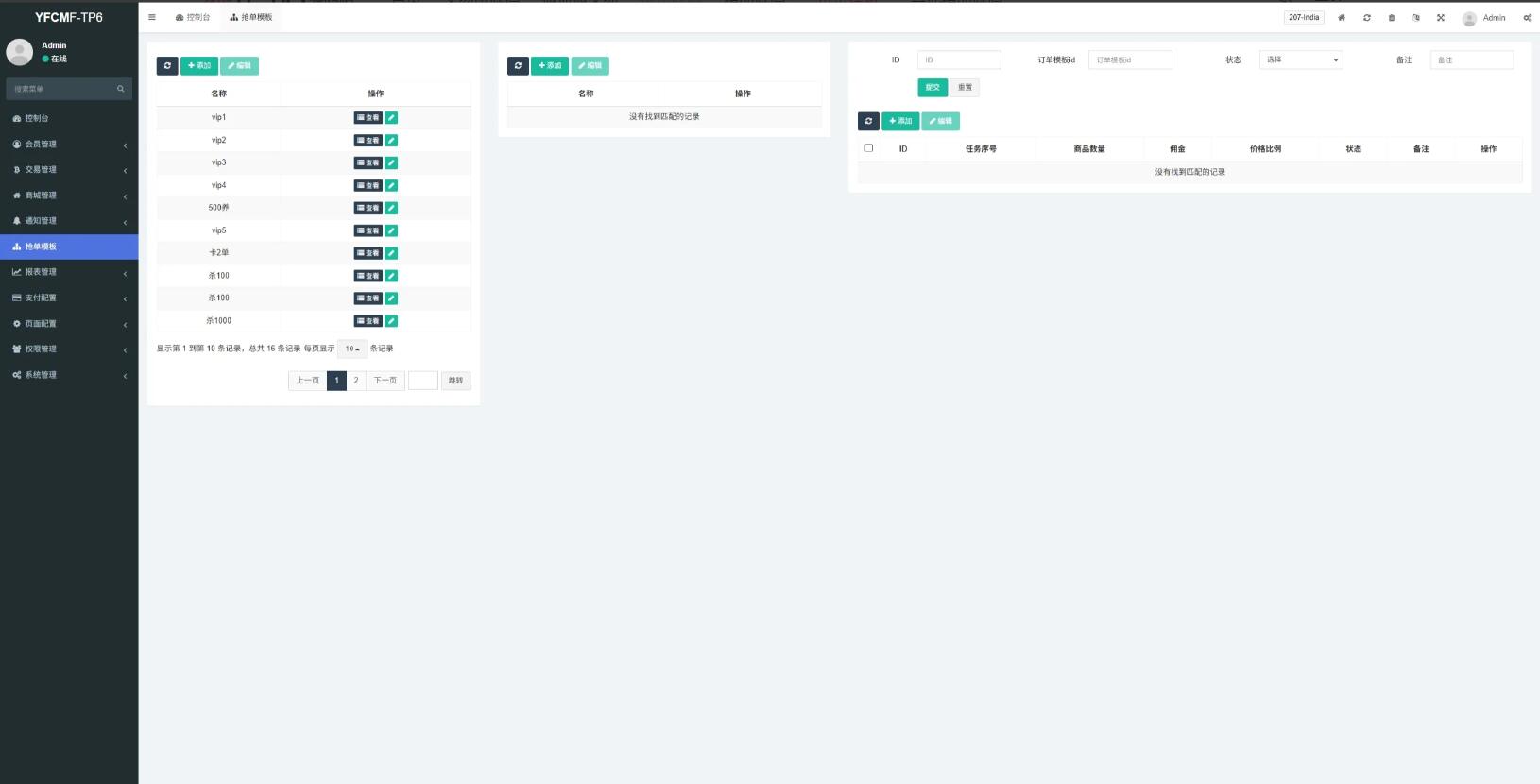Open the page size 10 dropdown
The width and height of the screenshot is (1540, 784).
coord(351,349)
